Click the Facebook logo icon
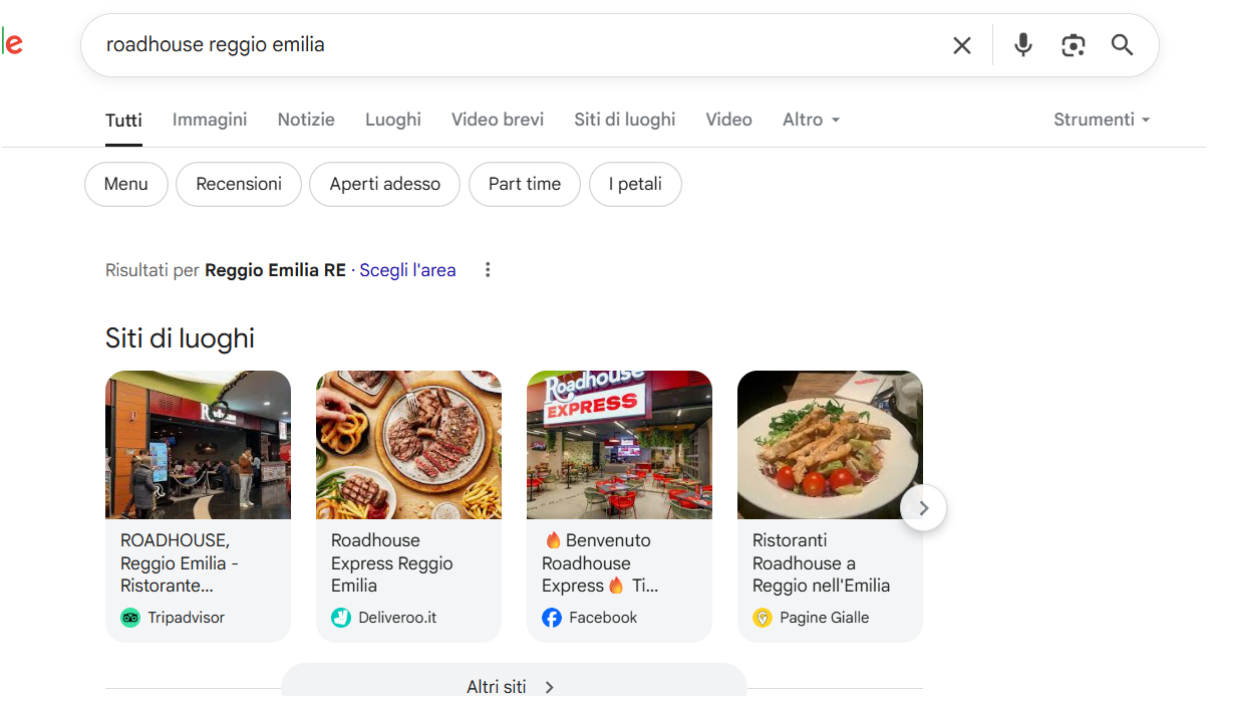1239x720 pixels. 552,618
